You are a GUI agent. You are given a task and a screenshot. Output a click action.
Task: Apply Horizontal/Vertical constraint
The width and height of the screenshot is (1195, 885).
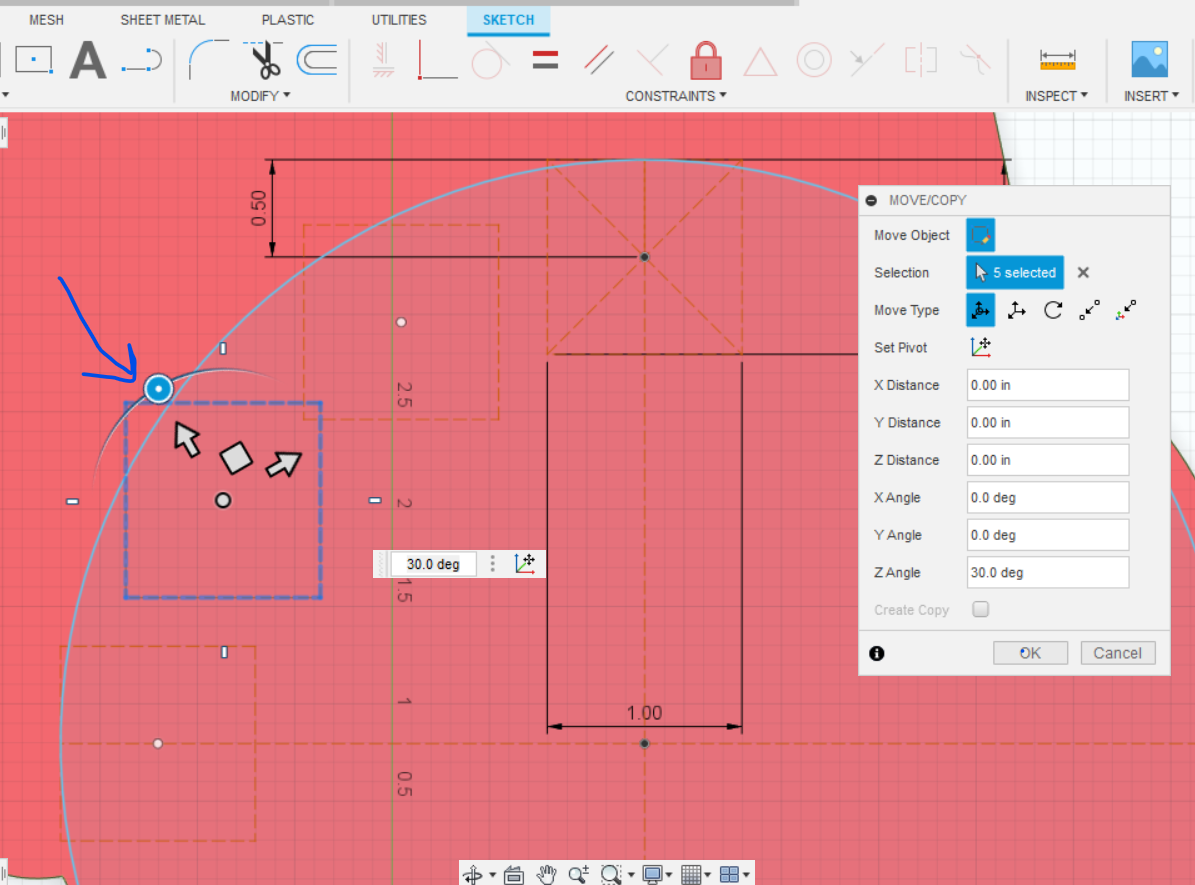(383, 59)
